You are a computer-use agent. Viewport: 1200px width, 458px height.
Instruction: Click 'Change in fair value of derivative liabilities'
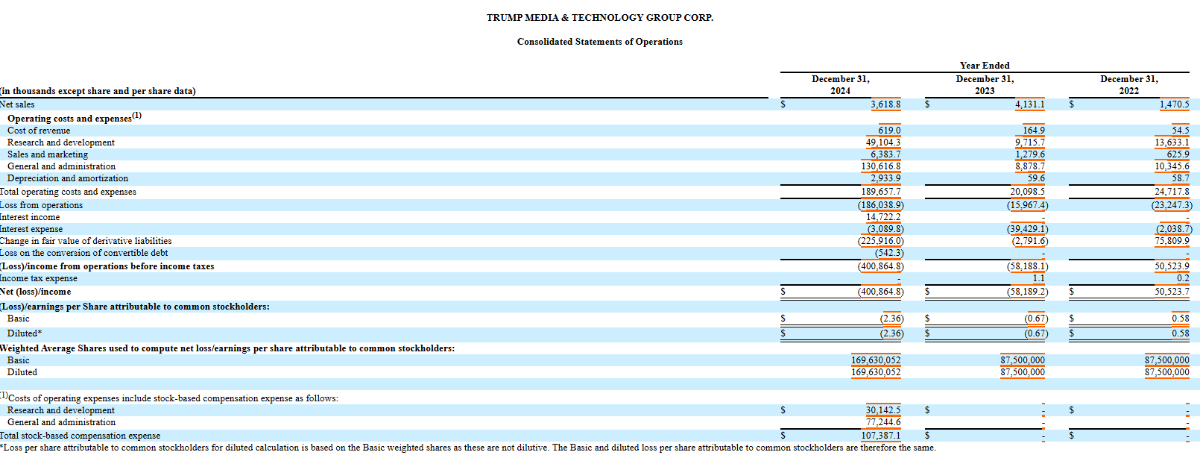tap(86, 240)
